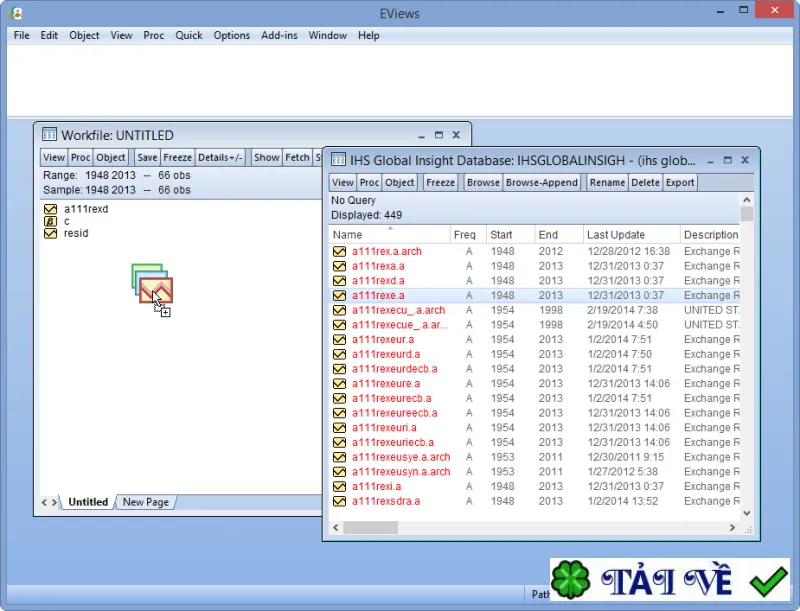Open the Add-ins menu
Screen dimensions: 800x611
[x=279, y=35]
